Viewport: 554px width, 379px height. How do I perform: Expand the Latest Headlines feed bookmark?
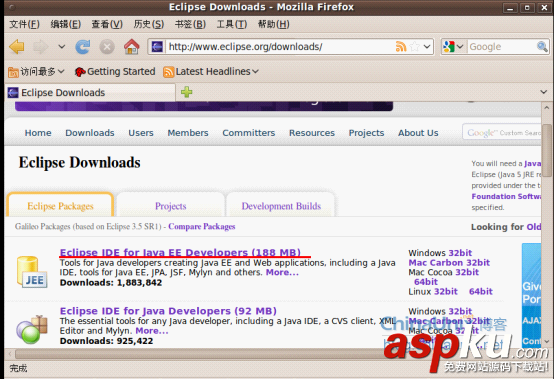point(211,72)
